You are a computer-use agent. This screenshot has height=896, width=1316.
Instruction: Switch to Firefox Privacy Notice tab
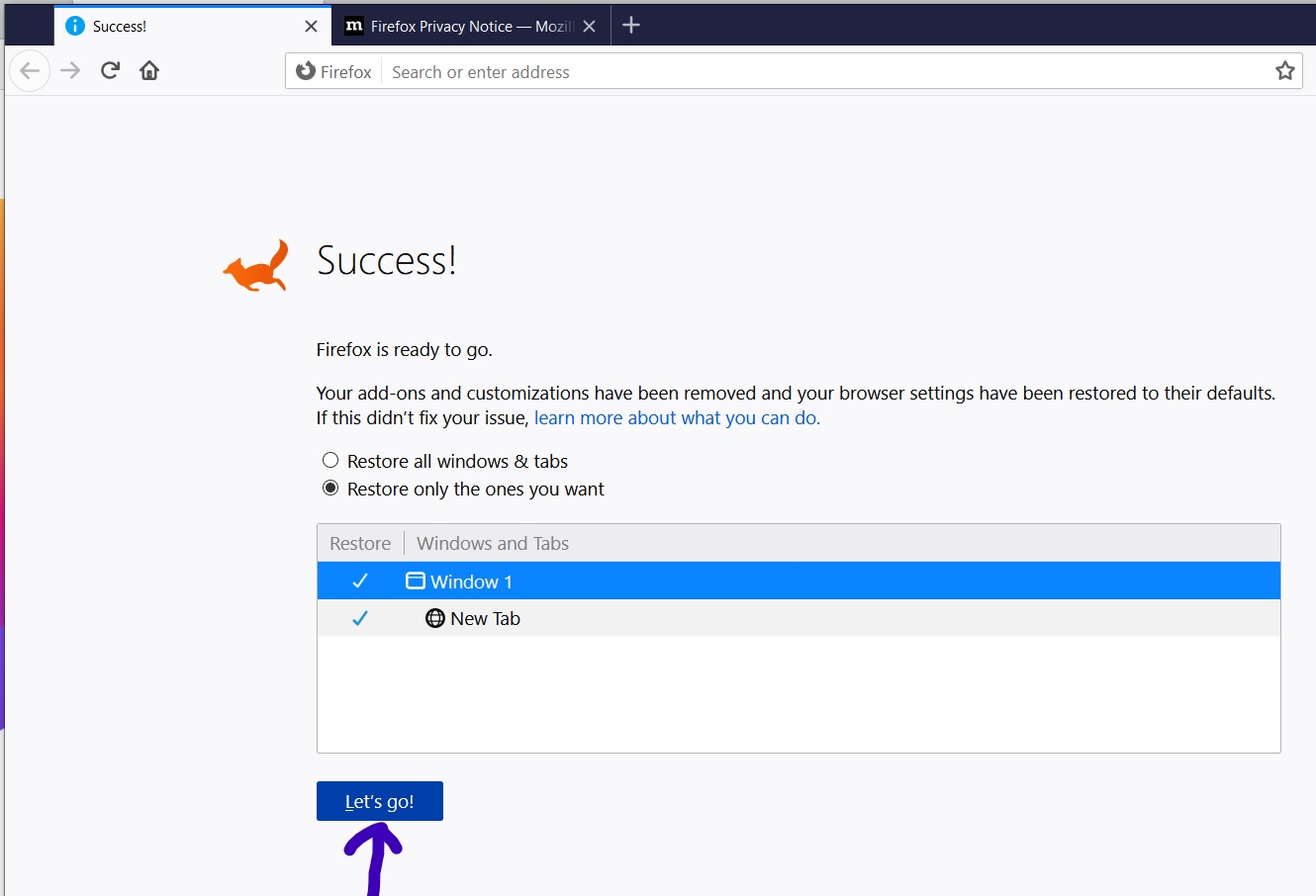click(471, 27)
